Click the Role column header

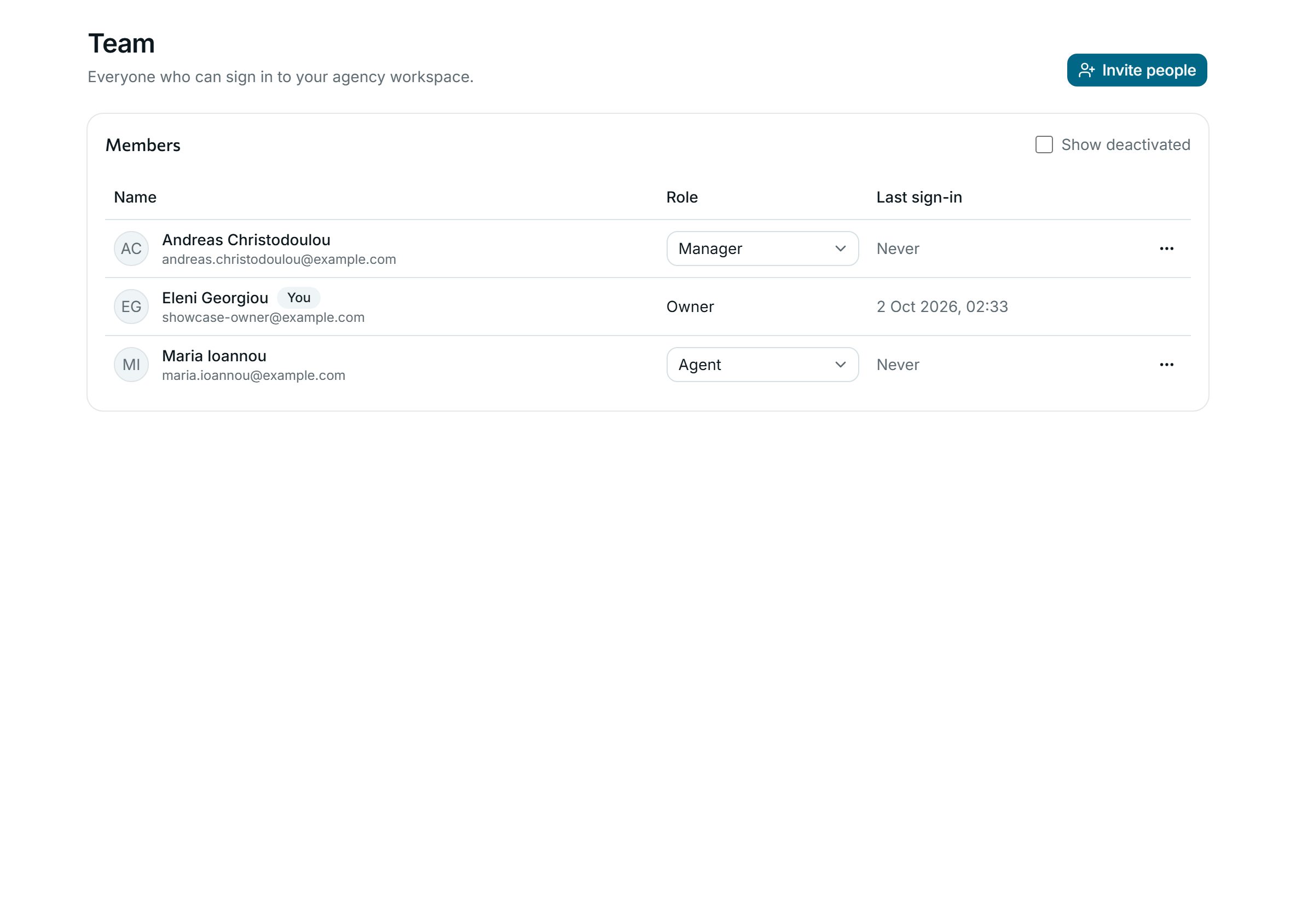[x=681, y=197]
